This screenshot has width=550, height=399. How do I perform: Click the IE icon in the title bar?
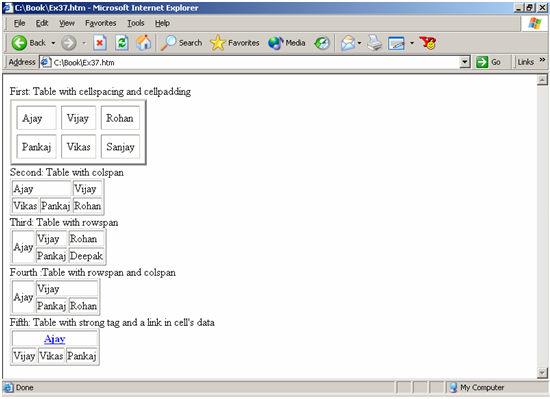pyautogui.click(x=8, y=8)
